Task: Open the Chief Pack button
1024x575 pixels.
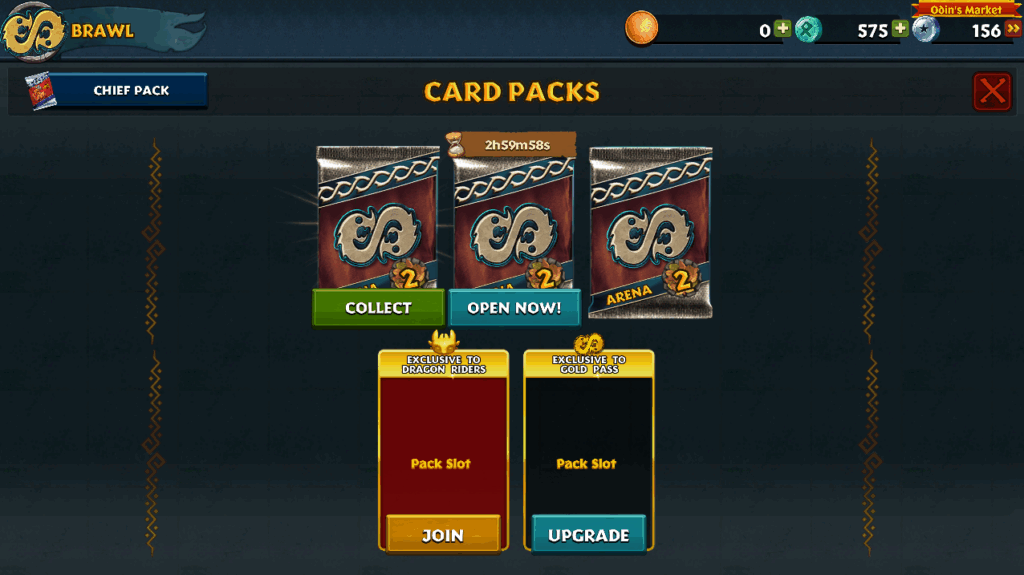Action: [130, 90]
